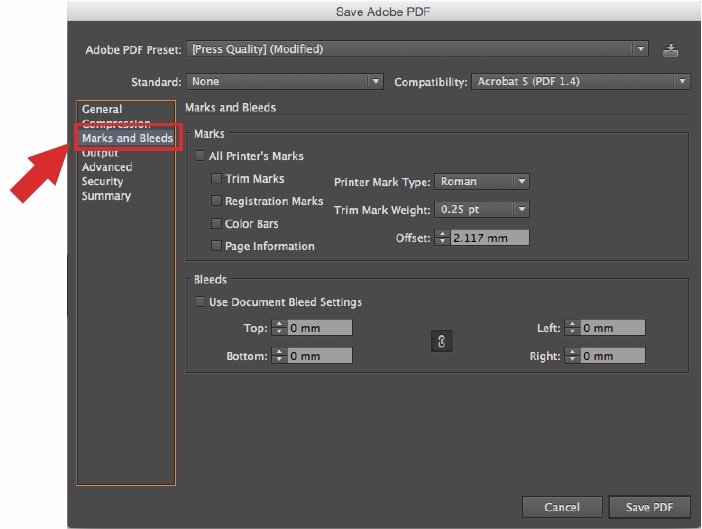This screenshot has height=529, width=702.
Task: Toggle the bleed link chain icon
Action: [x=441, y=342]
